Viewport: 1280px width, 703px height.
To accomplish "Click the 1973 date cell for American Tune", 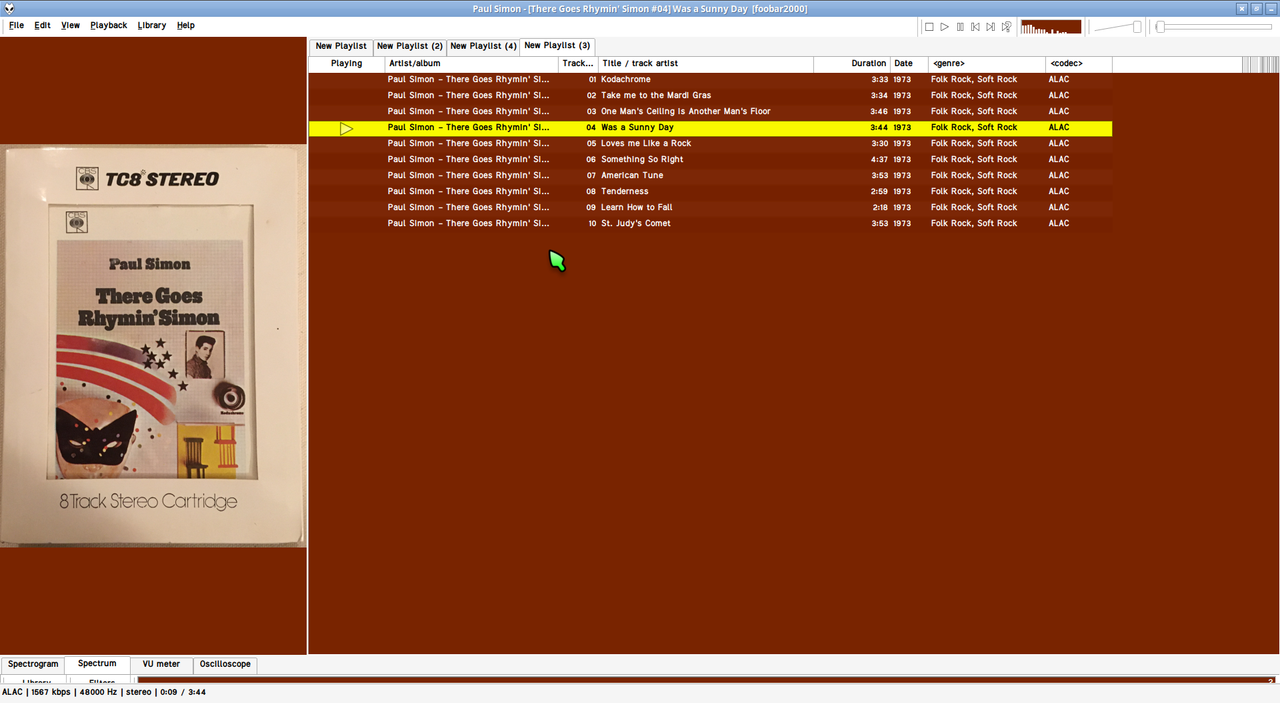I will pos(902,176).
